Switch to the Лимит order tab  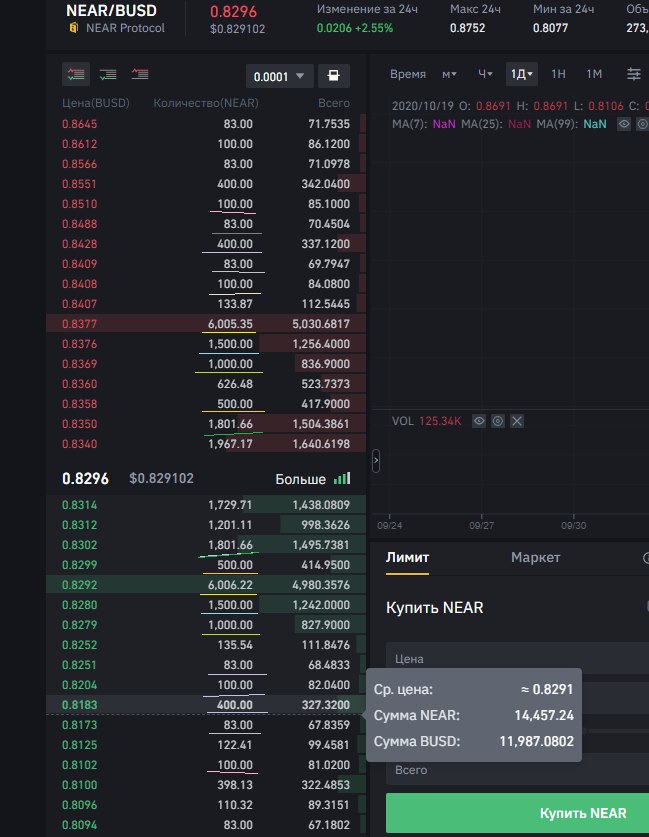[x=407, y=558]
